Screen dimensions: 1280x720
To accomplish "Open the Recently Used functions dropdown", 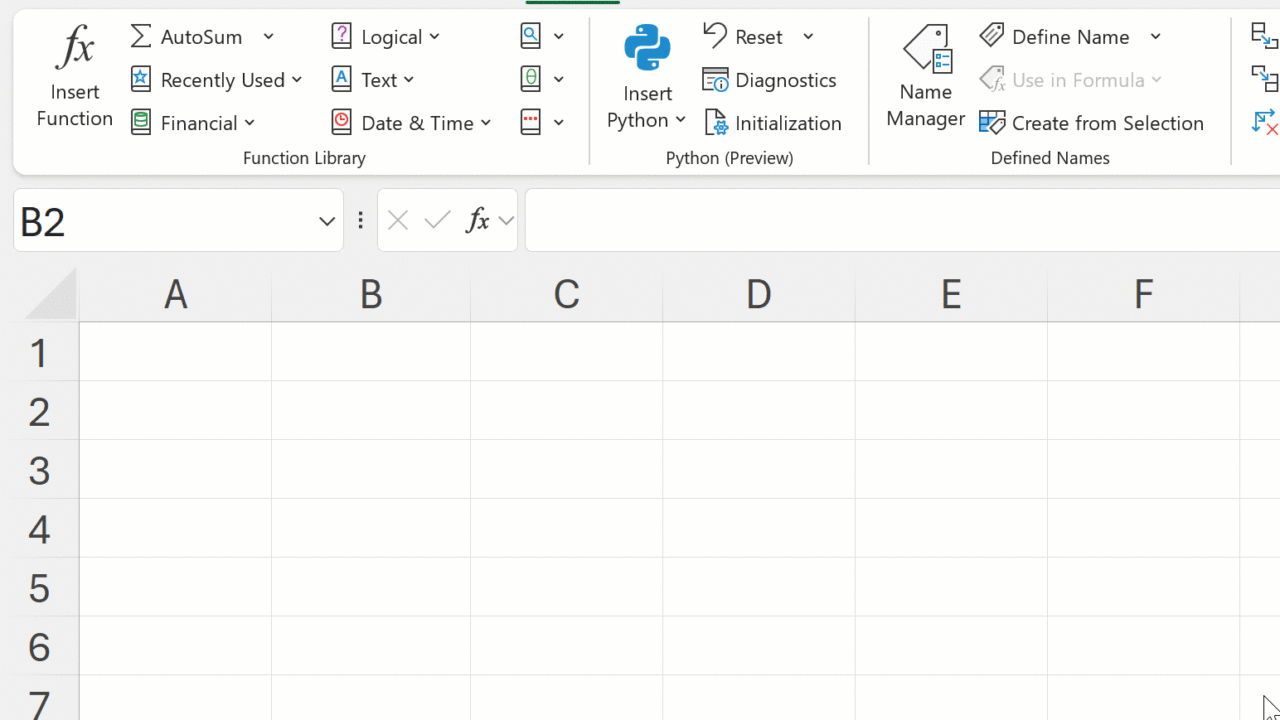I will point(218,80).
